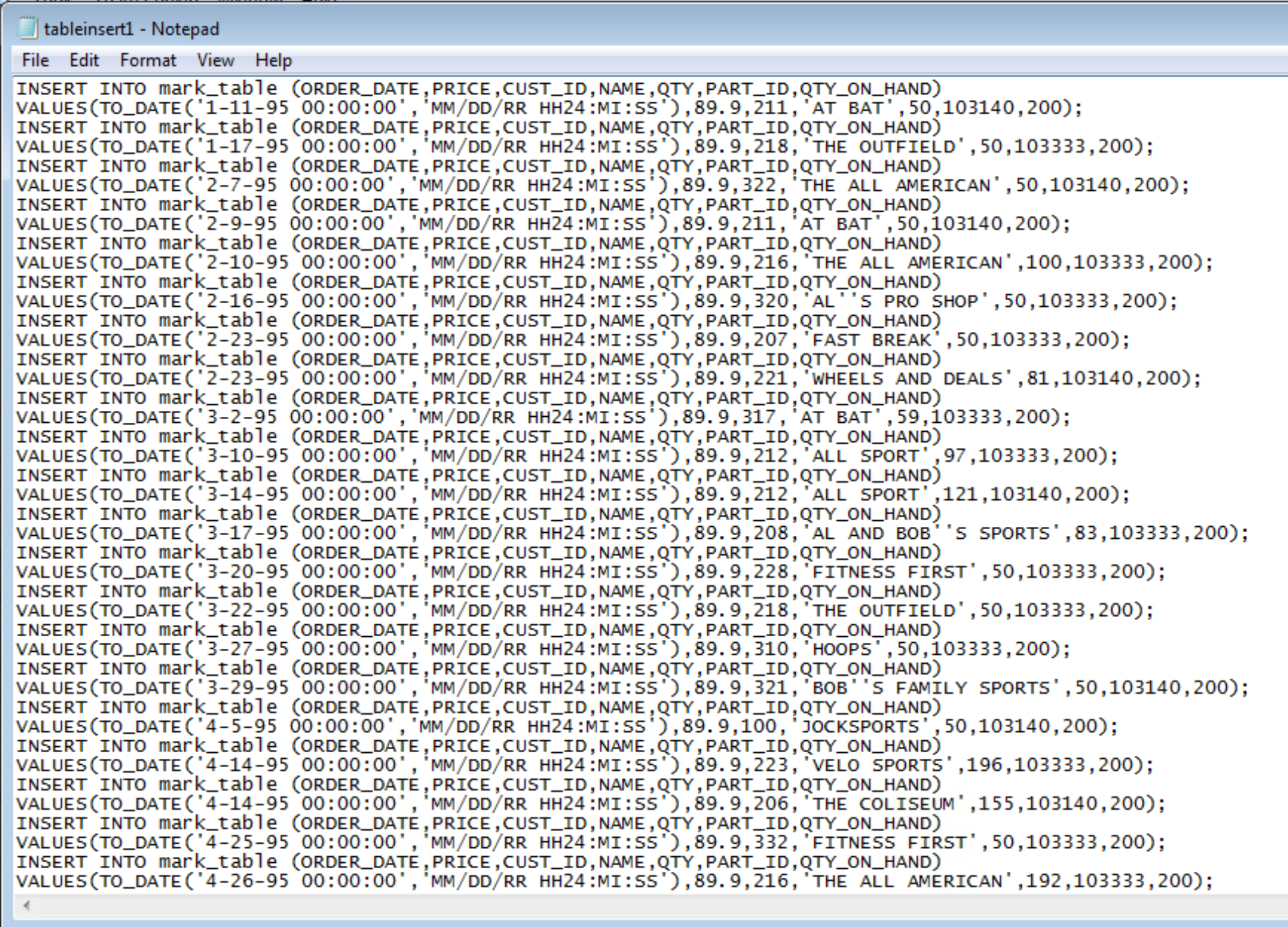Screen dimensions: 1288x927
Task: Click the text 'BOB''S FAMILY SPORTS'
Action: (x=931, y=688)
